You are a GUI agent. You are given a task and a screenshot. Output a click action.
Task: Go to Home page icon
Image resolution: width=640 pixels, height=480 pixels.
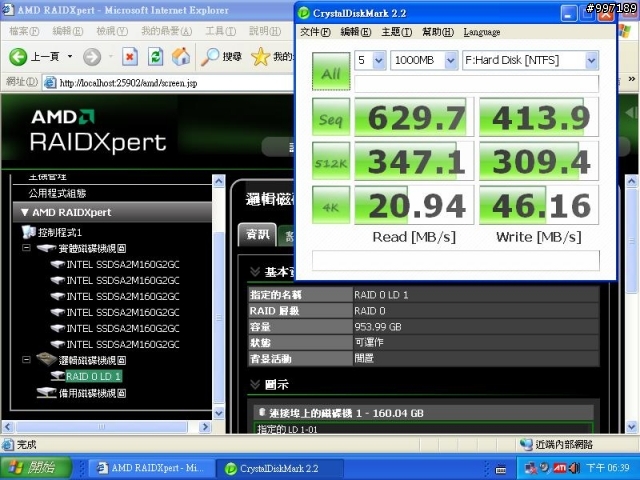pos(181,57)
